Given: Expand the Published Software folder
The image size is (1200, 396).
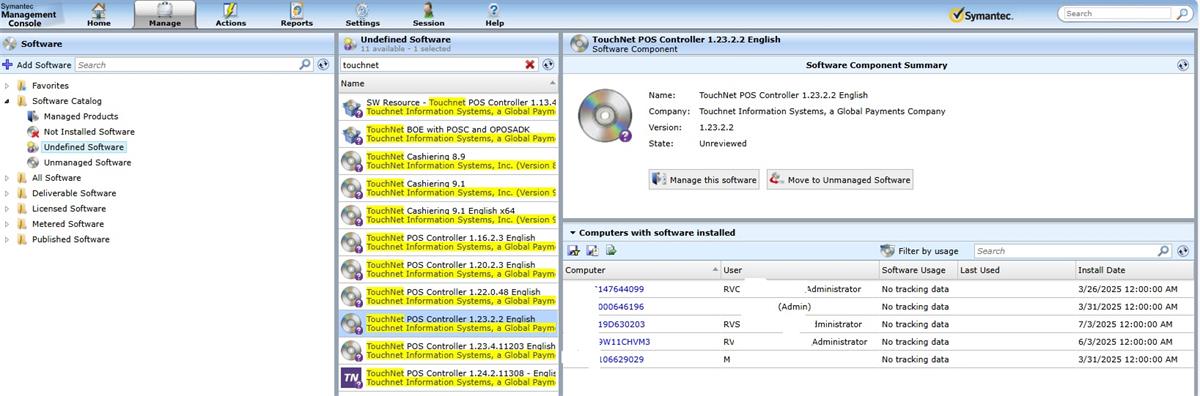Looking at the screenshot, I should click(x=7, y=239).
